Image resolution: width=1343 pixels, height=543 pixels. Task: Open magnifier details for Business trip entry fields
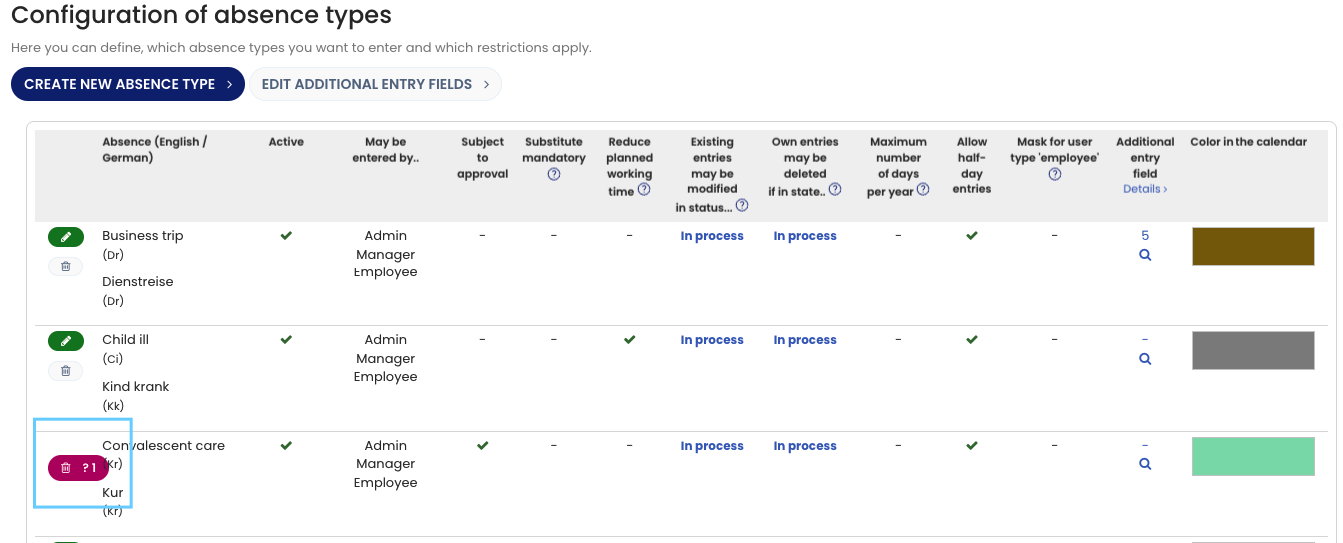1145,255
